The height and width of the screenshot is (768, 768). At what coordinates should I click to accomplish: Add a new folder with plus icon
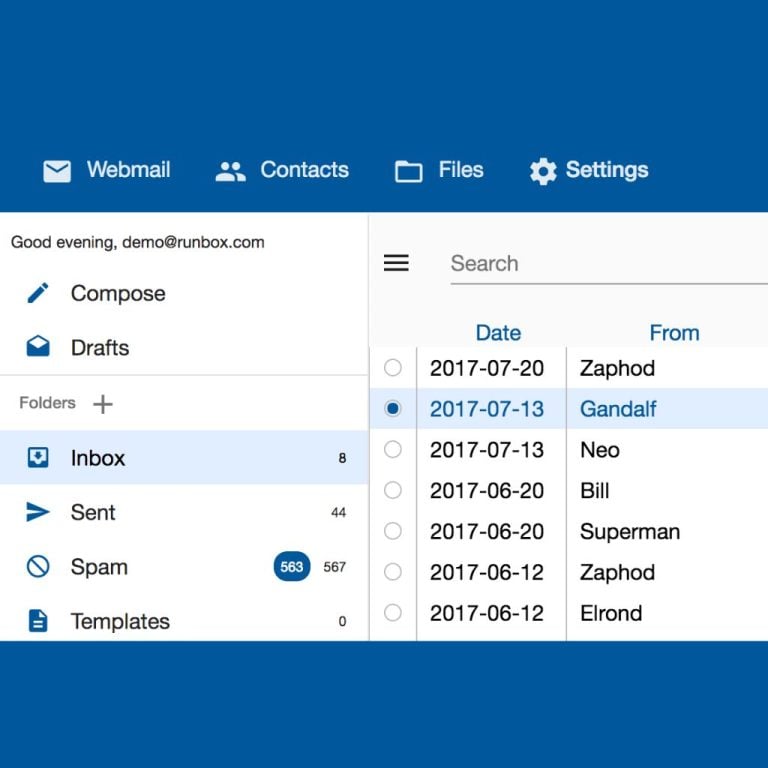click(103, 404)
